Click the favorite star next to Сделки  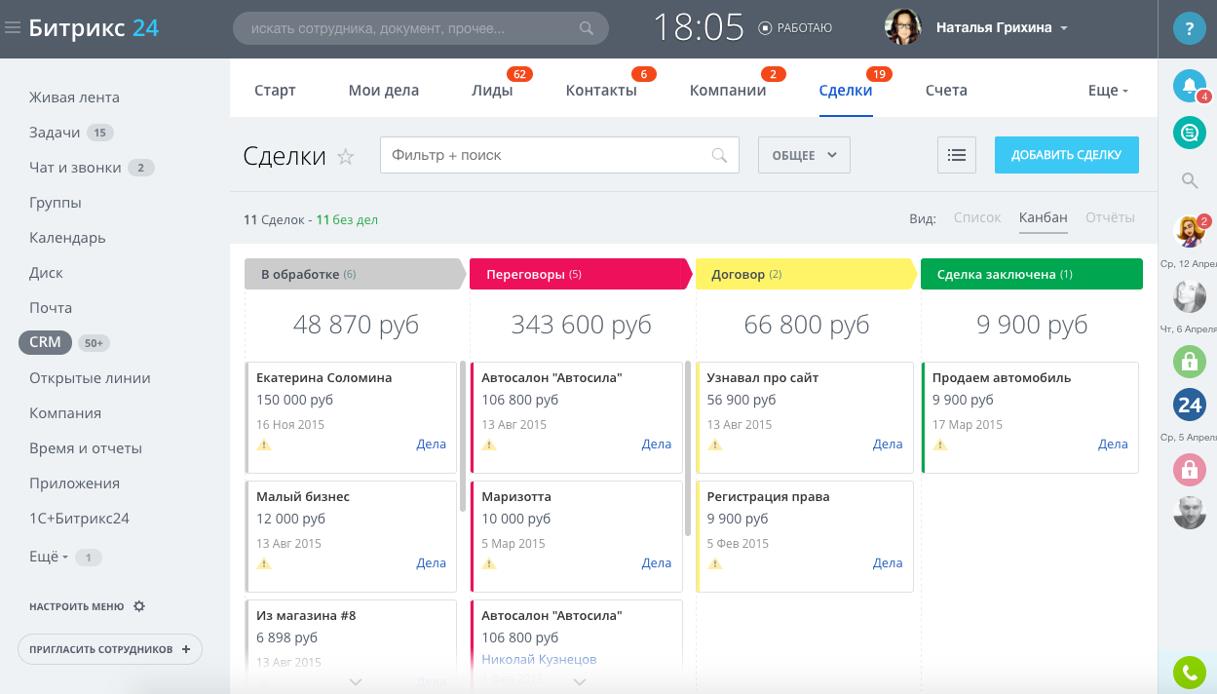[346, 156]
